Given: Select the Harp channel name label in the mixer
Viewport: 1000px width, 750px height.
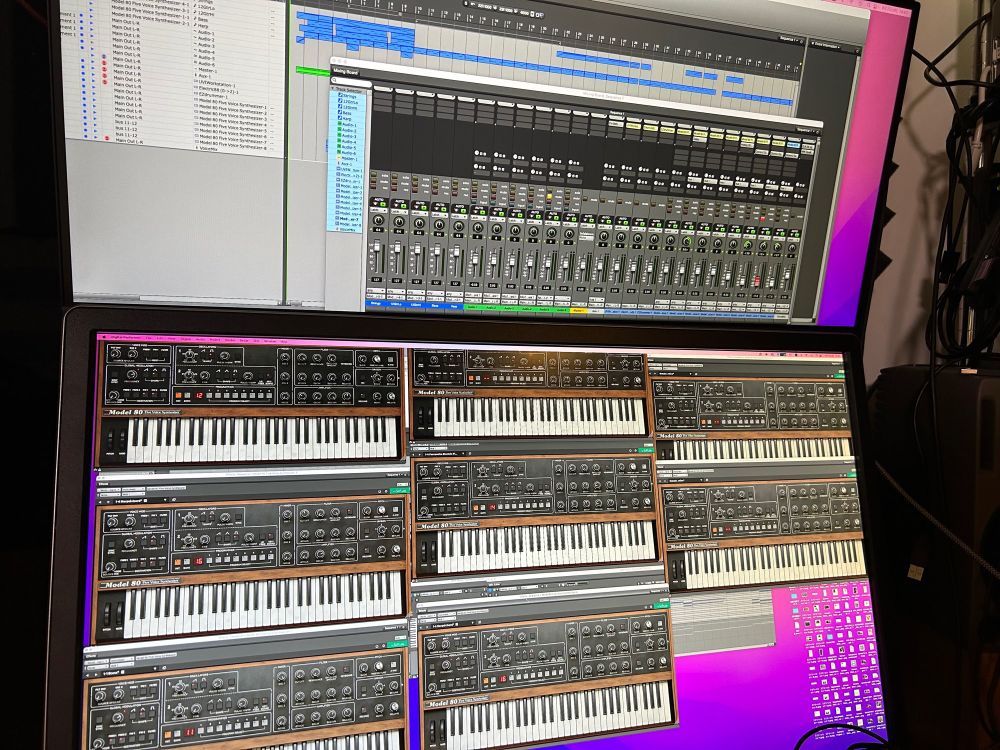Looking at the screenshot, I should coord(453,306).
